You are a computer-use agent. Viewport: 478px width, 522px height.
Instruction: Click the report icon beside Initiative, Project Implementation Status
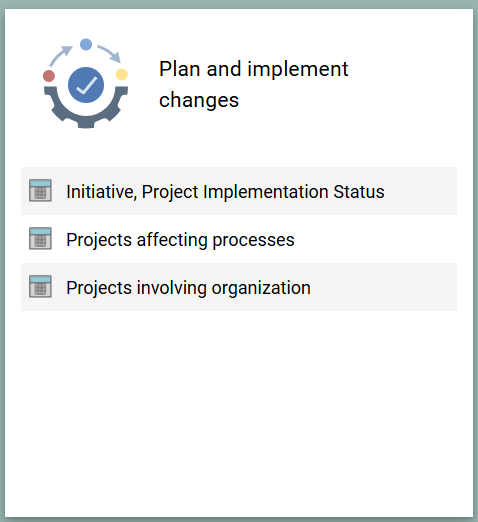[x=40, y=190]
